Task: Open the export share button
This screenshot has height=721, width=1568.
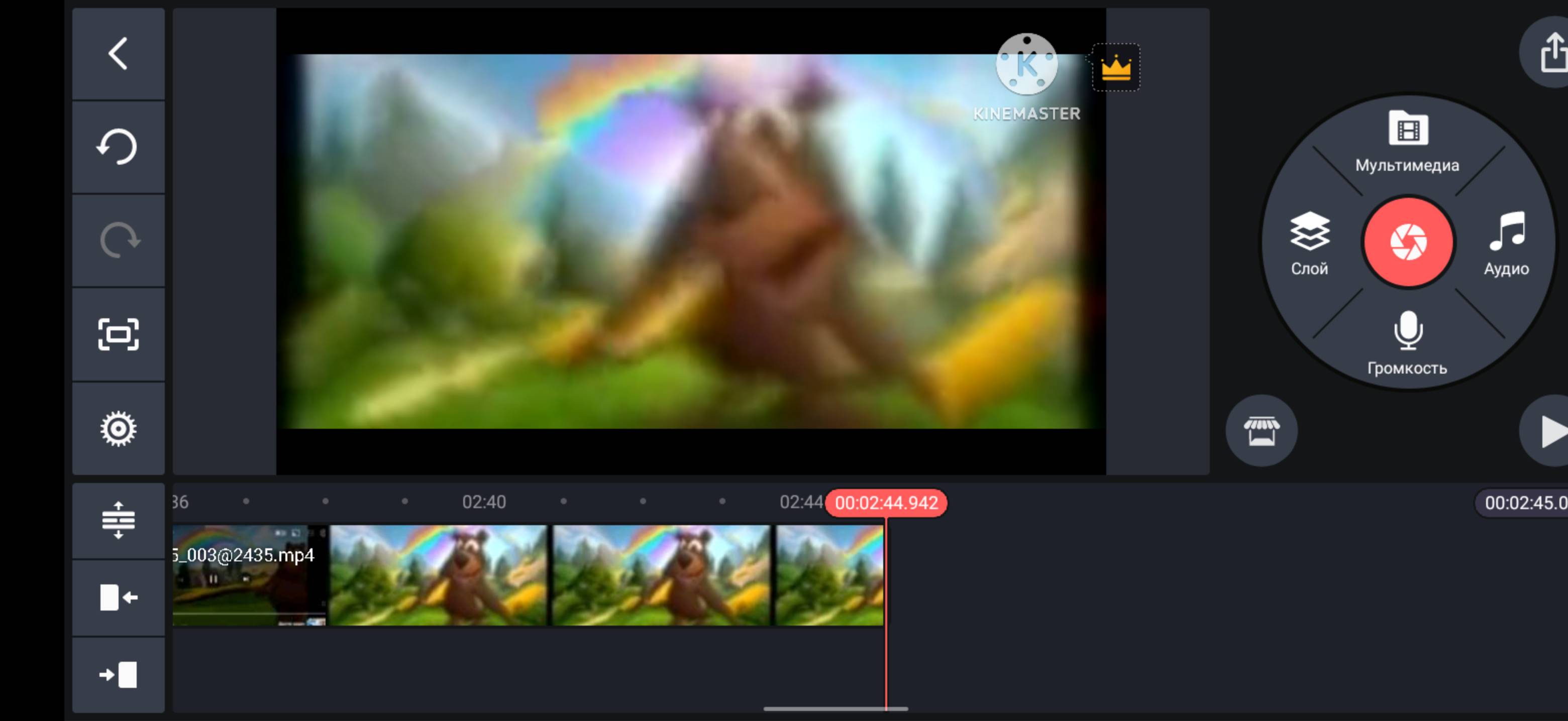Action: click(1551, 54)
